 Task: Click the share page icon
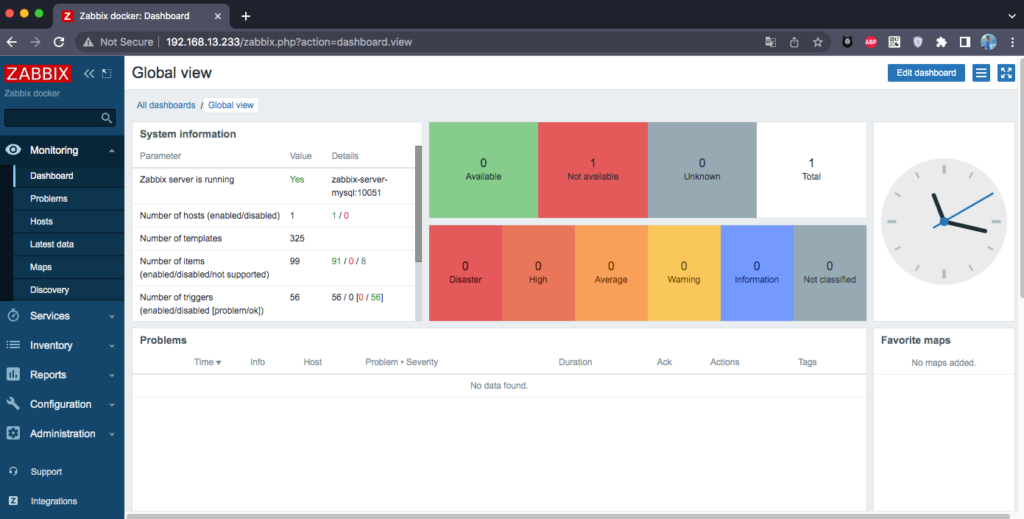[x=794, y=42]
